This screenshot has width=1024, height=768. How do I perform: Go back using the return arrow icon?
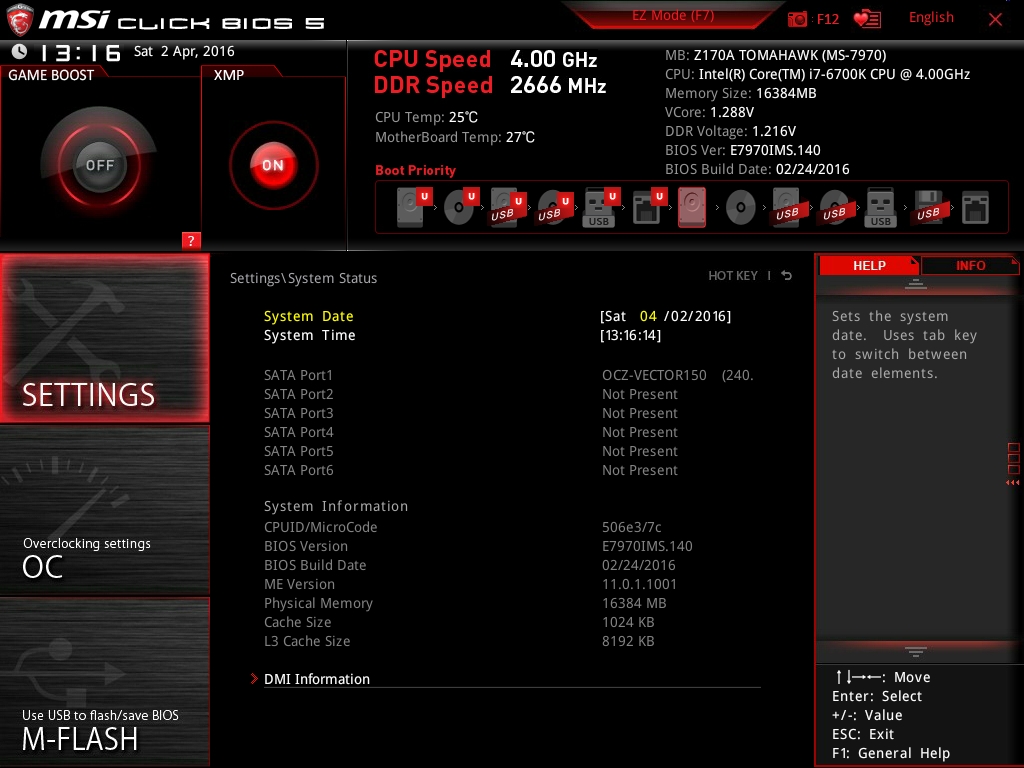787,276
